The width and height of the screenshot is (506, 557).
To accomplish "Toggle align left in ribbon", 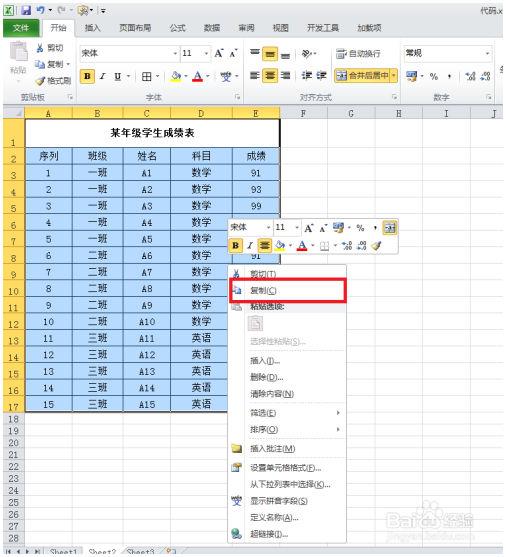I will 255,76.
